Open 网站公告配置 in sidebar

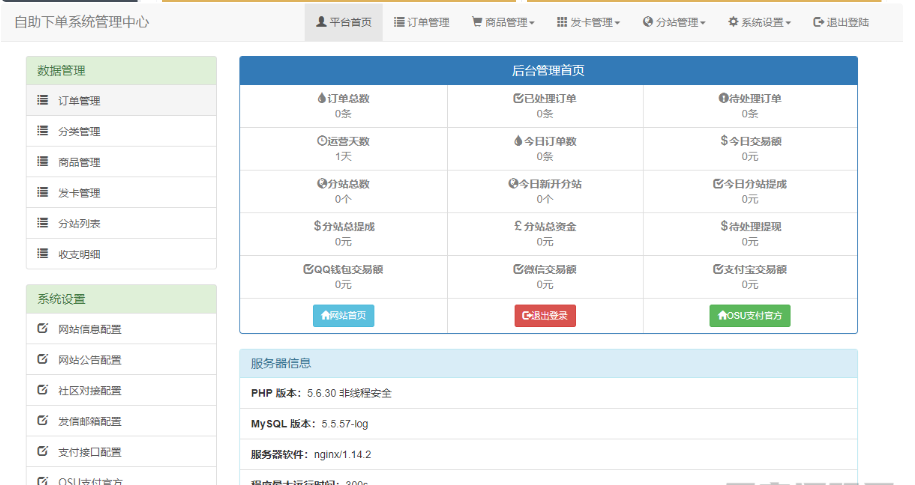121,360
